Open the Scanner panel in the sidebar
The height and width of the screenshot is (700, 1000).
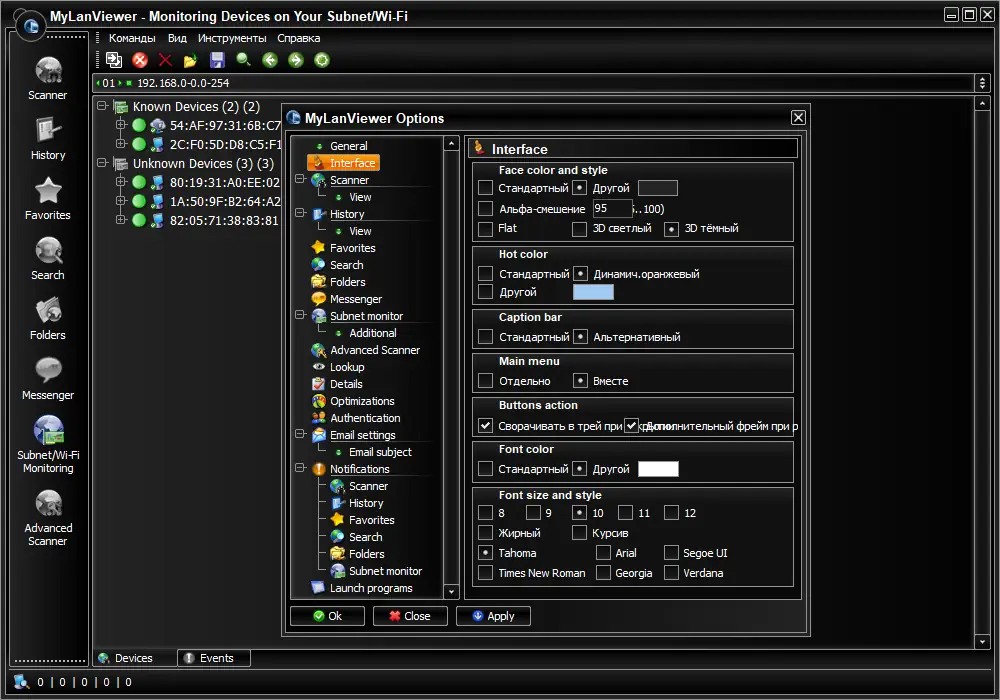[x=48, y=78]
